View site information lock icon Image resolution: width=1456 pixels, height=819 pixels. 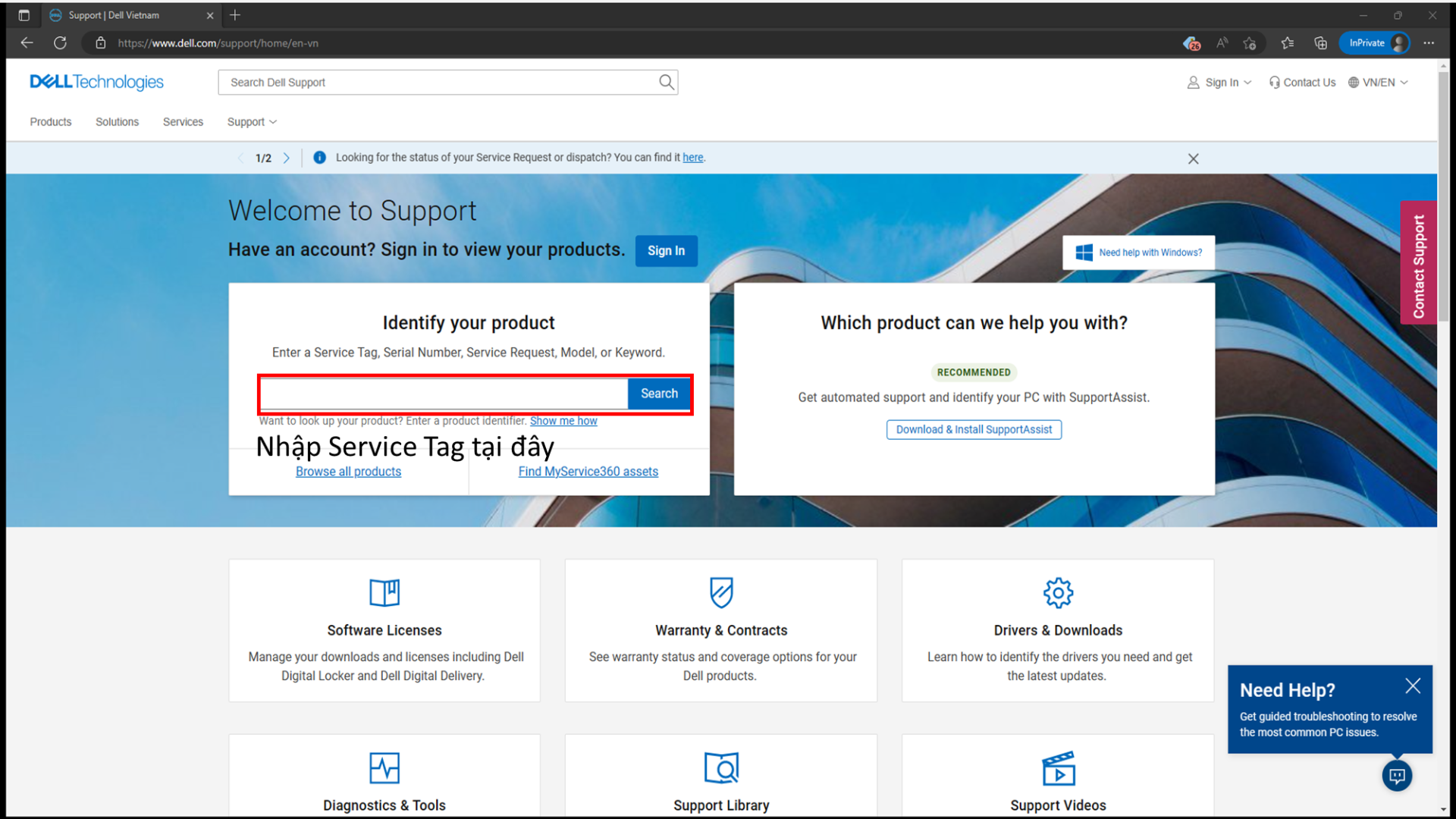point(100,43)
